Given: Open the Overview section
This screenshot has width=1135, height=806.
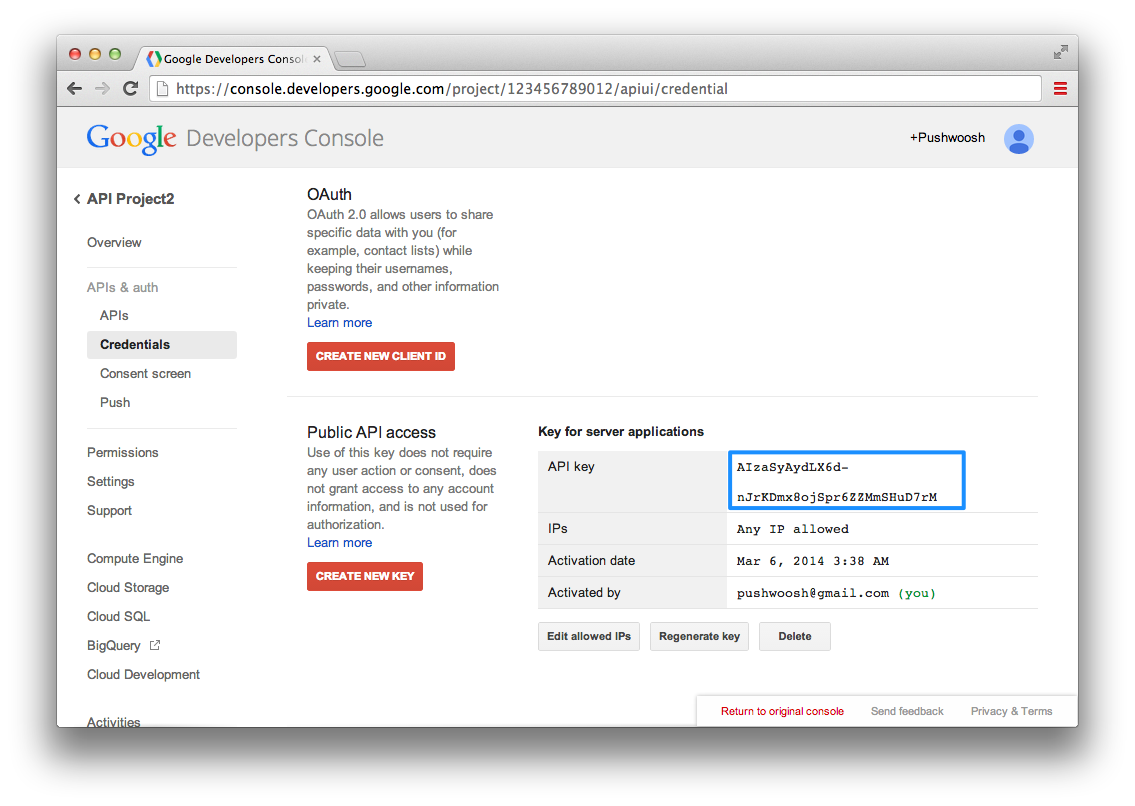Looking at the screenshot, I should click(114, 243).
